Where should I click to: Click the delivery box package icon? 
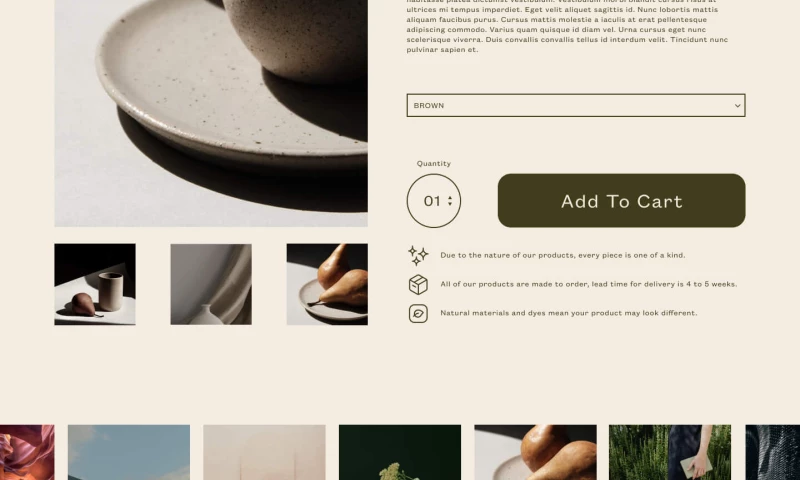418,284
